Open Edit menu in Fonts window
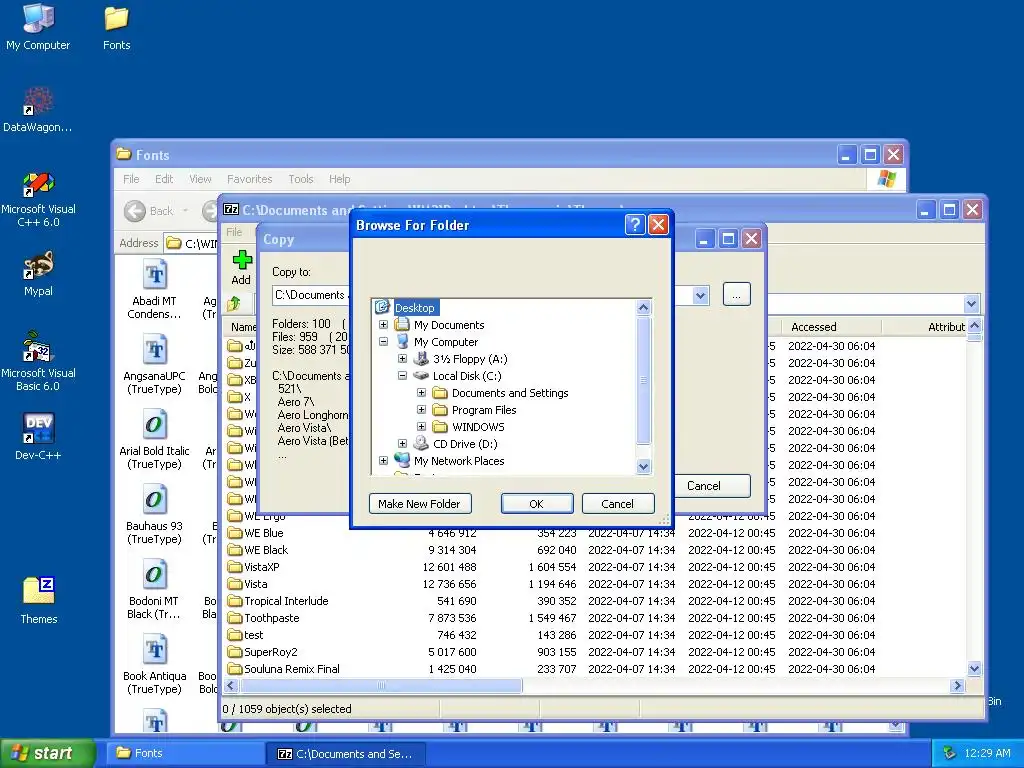 164,179
